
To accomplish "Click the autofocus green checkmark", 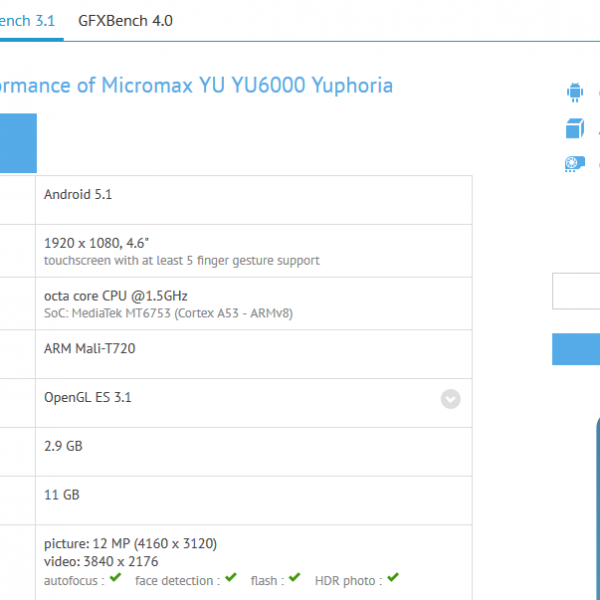I will 115,579.
